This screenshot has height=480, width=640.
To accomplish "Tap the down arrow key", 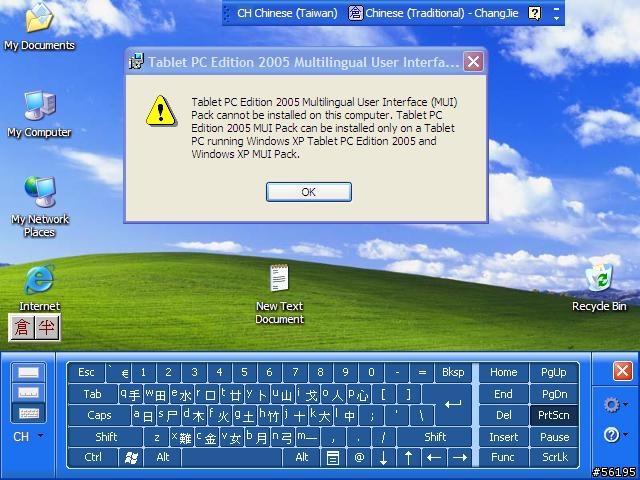I will tap(383, 458).
